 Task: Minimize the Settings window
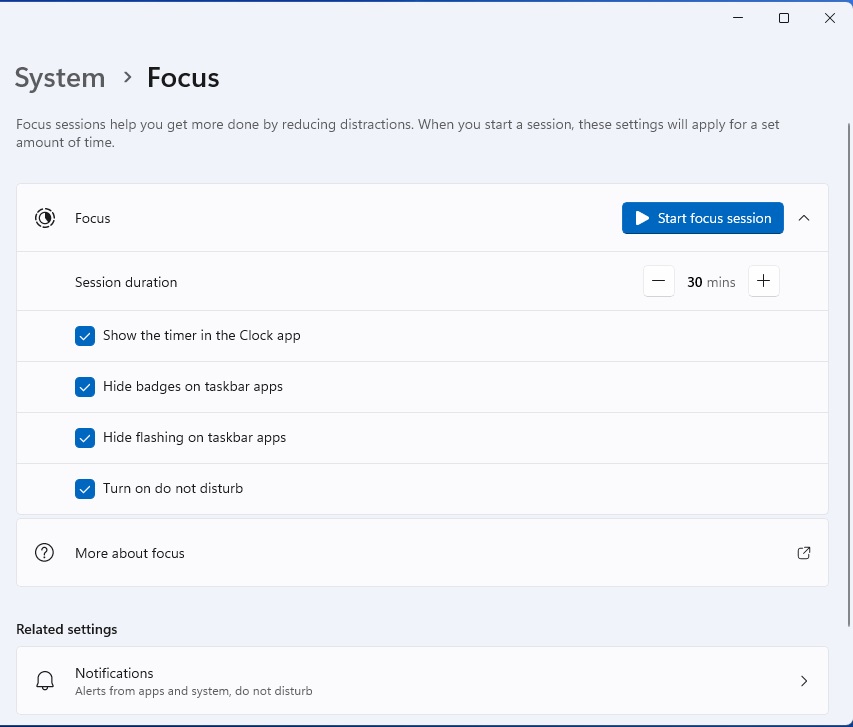click(738, 18)
